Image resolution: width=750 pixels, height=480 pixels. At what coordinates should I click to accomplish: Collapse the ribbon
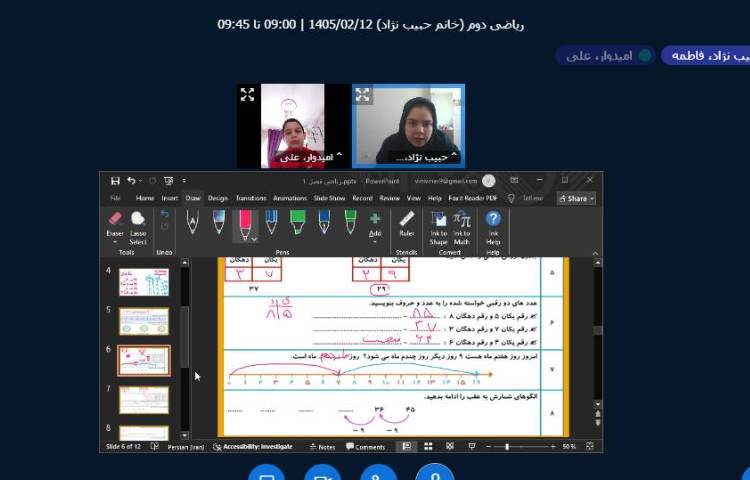[x=596, y=253]
